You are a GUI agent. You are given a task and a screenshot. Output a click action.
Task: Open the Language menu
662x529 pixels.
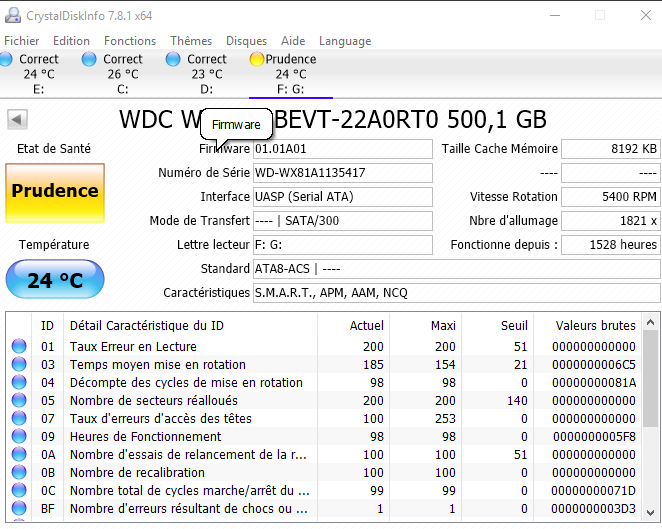[x=345, y=41]
